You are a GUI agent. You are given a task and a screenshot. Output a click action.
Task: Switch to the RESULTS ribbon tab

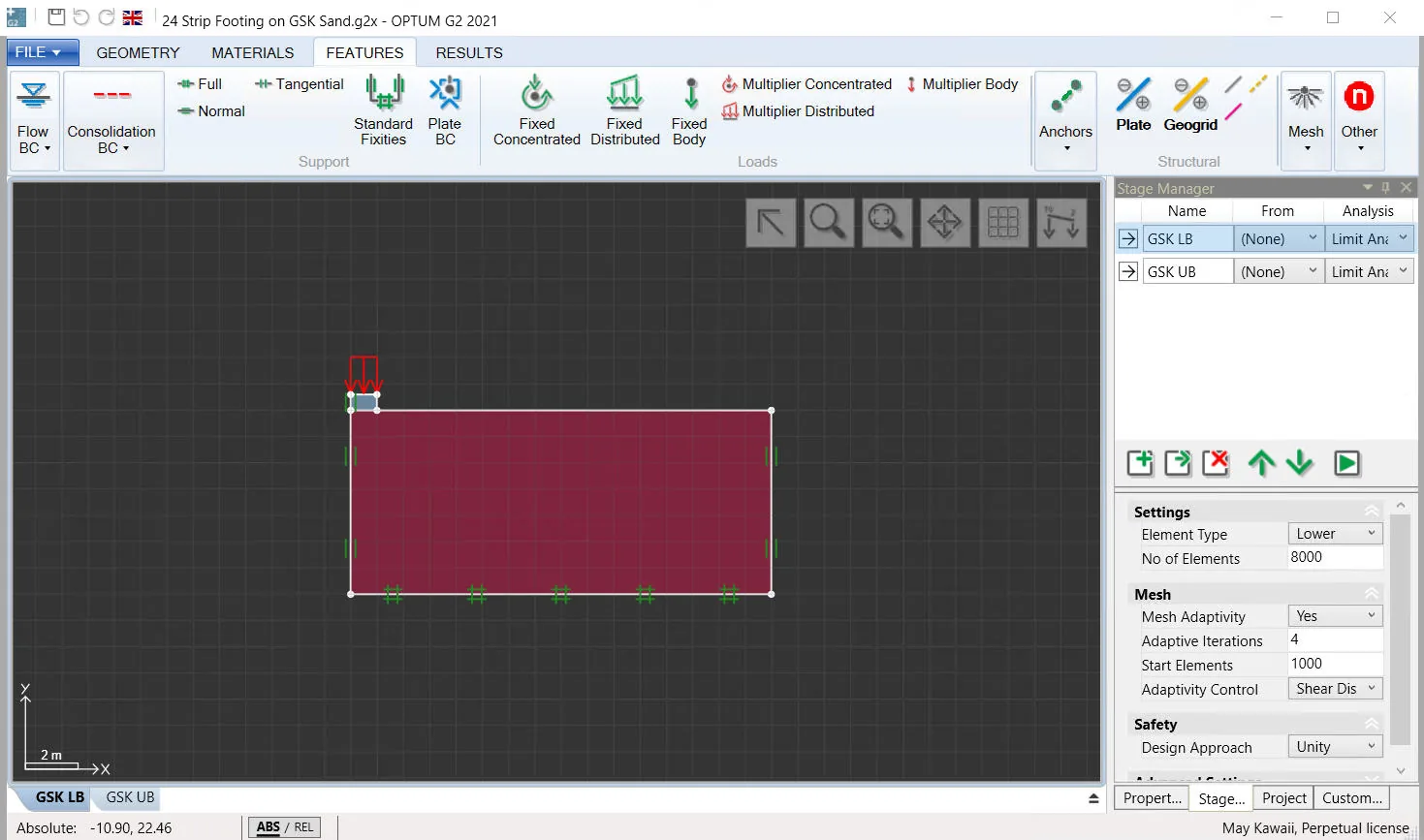point(469,52)
